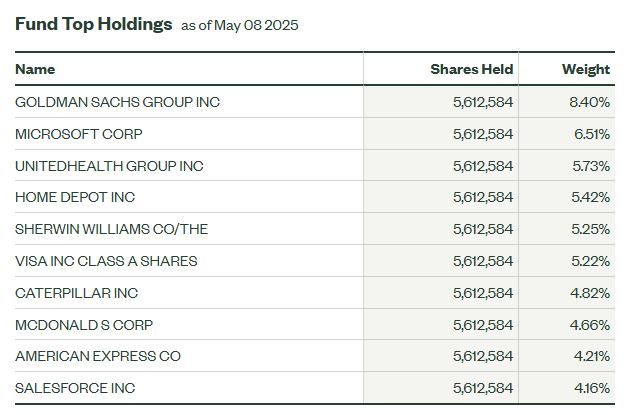The image size is (632, 415).
Task: Click shares held value for Goldman Sachs
Action: coord(483,102)
